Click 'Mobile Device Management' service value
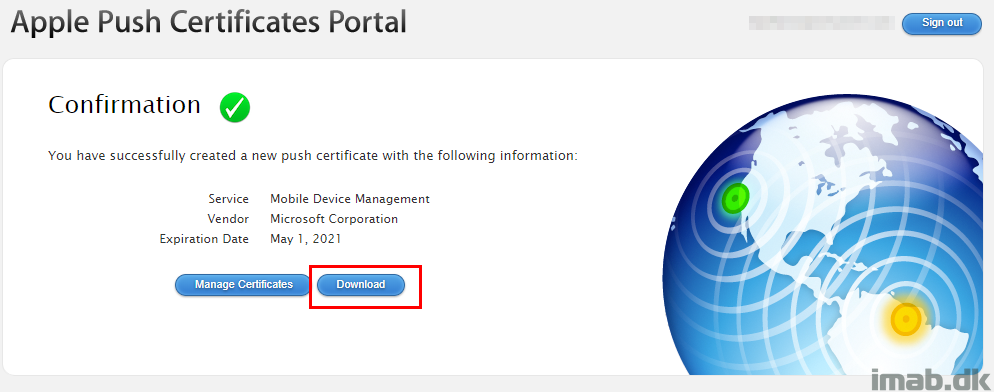 pyautogui.click(x=350, y=199)
